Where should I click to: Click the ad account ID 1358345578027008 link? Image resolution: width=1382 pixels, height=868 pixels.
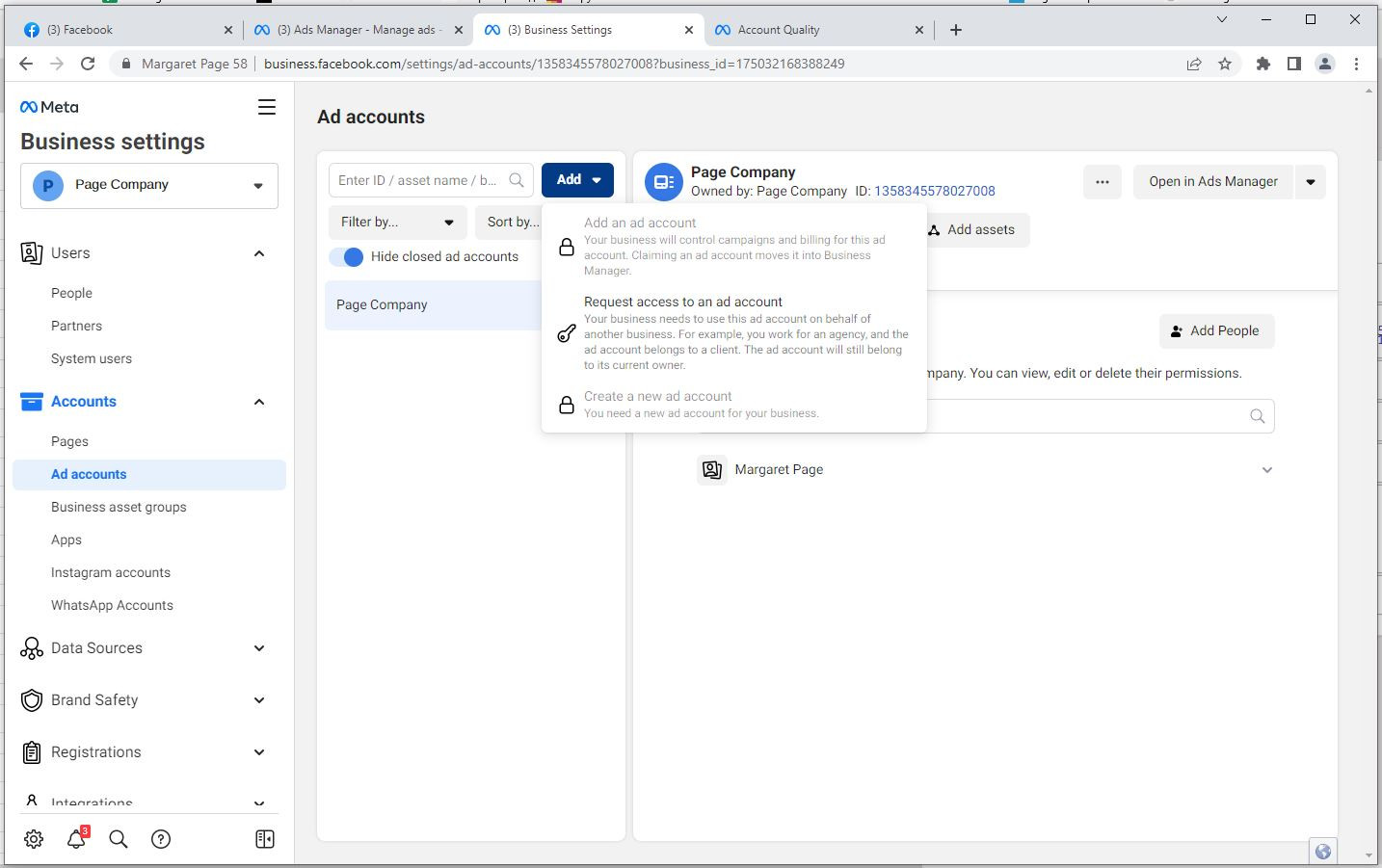pos(935,191)
